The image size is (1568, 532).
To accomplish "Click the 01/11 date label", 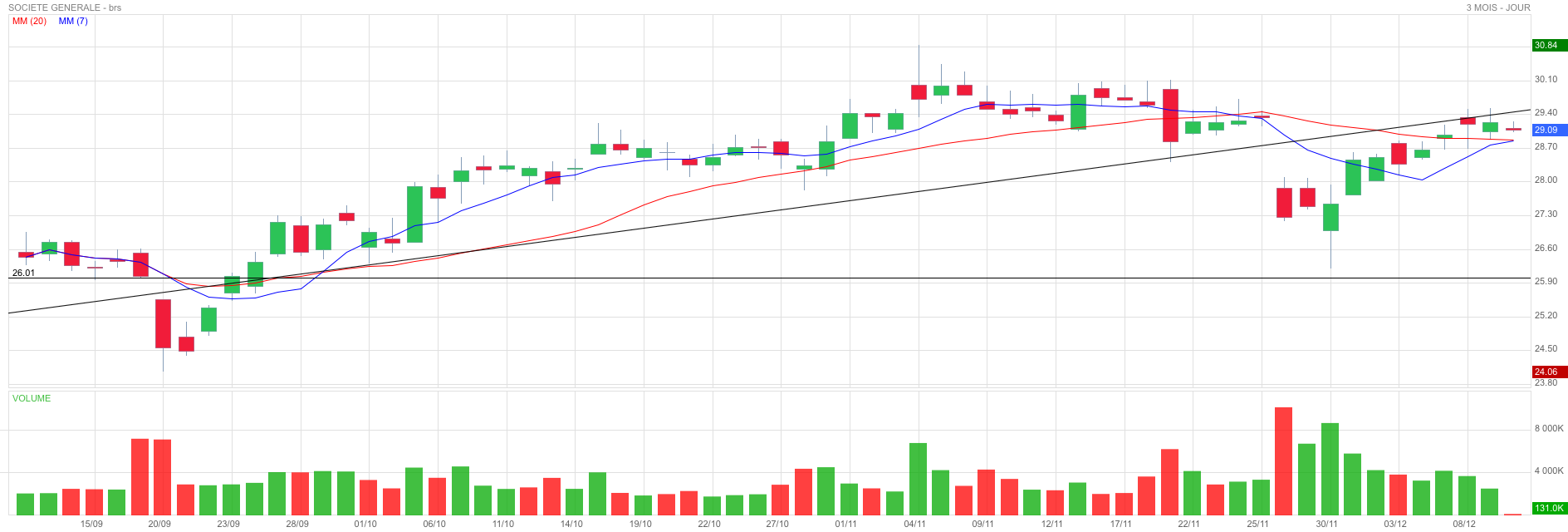I will tap(846, 524).
